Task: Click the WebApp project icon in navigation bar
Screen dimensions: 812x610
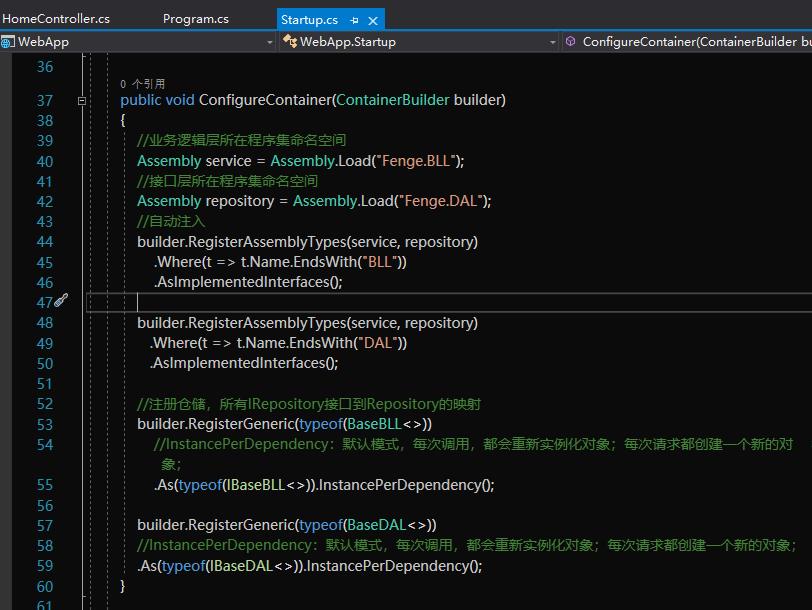Action: tap(8, 42)
